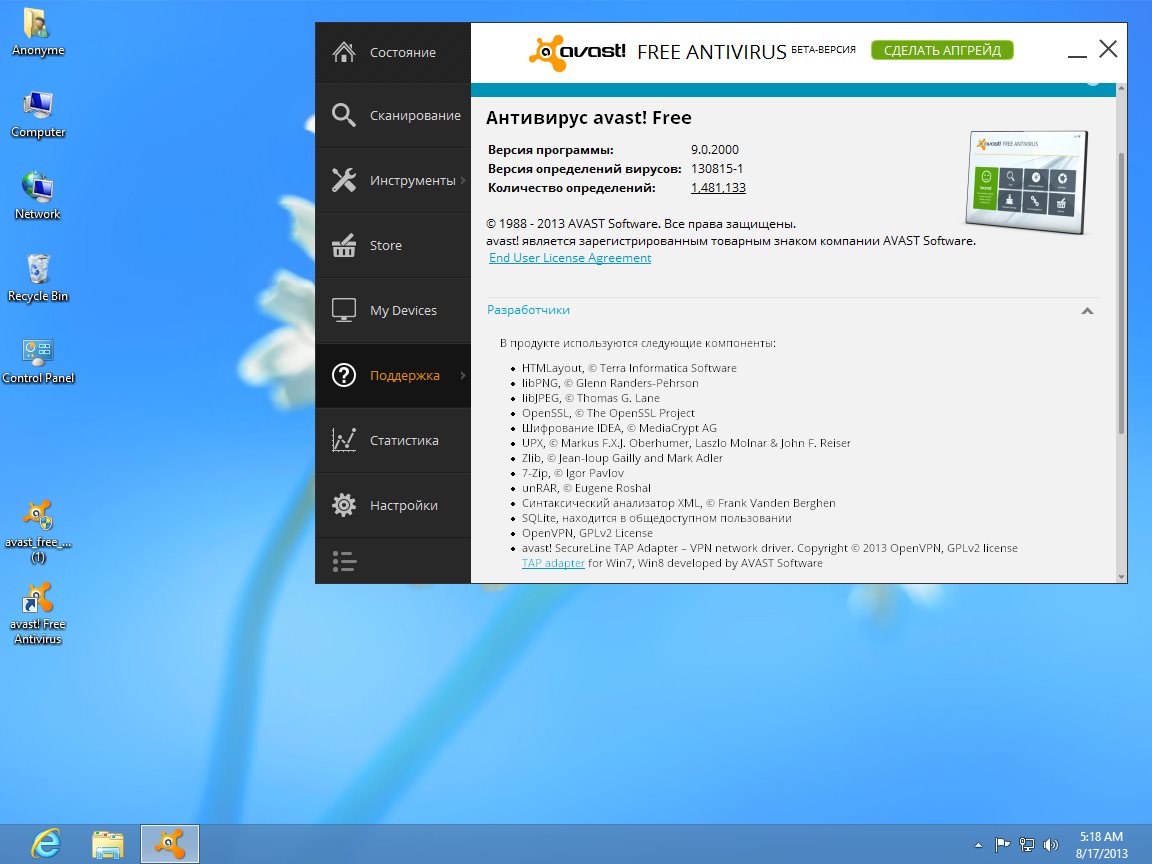The height and width of the screenshot is (864, 1152).
Task: Click the gear icon beside Настройки
Action: (343, 505)
